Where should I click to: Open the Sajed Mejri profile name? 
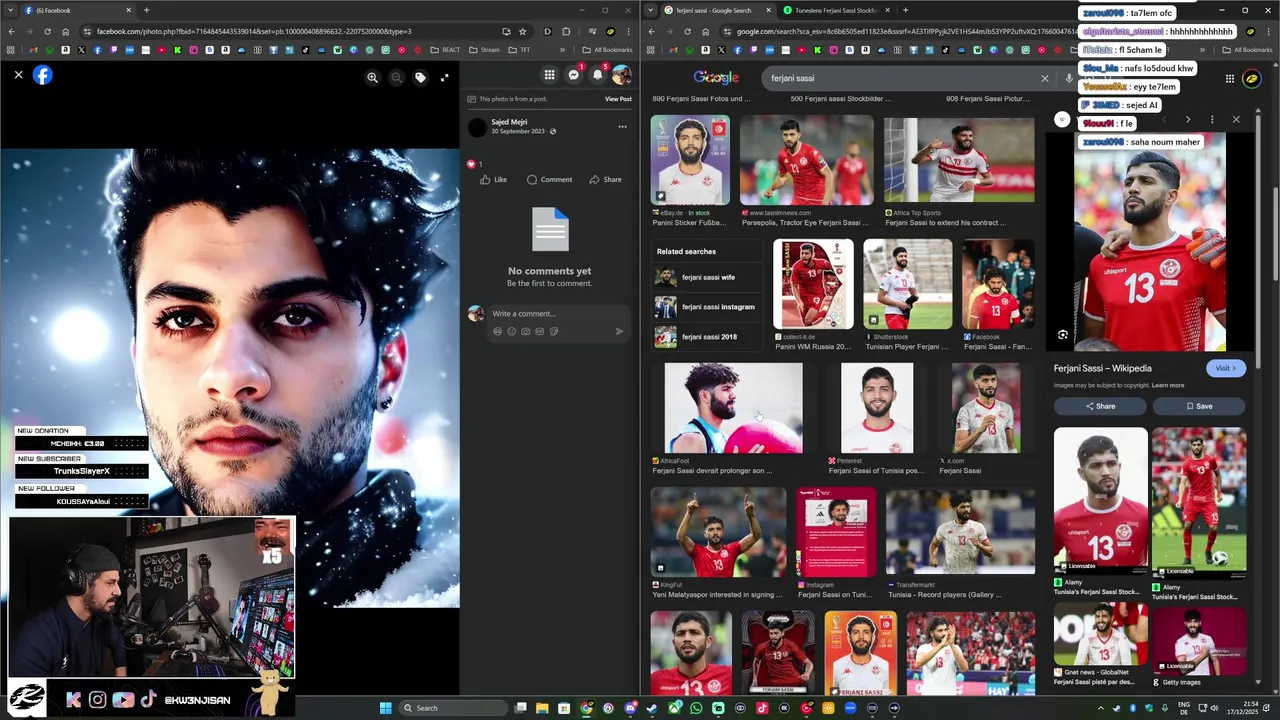[509, 122]
